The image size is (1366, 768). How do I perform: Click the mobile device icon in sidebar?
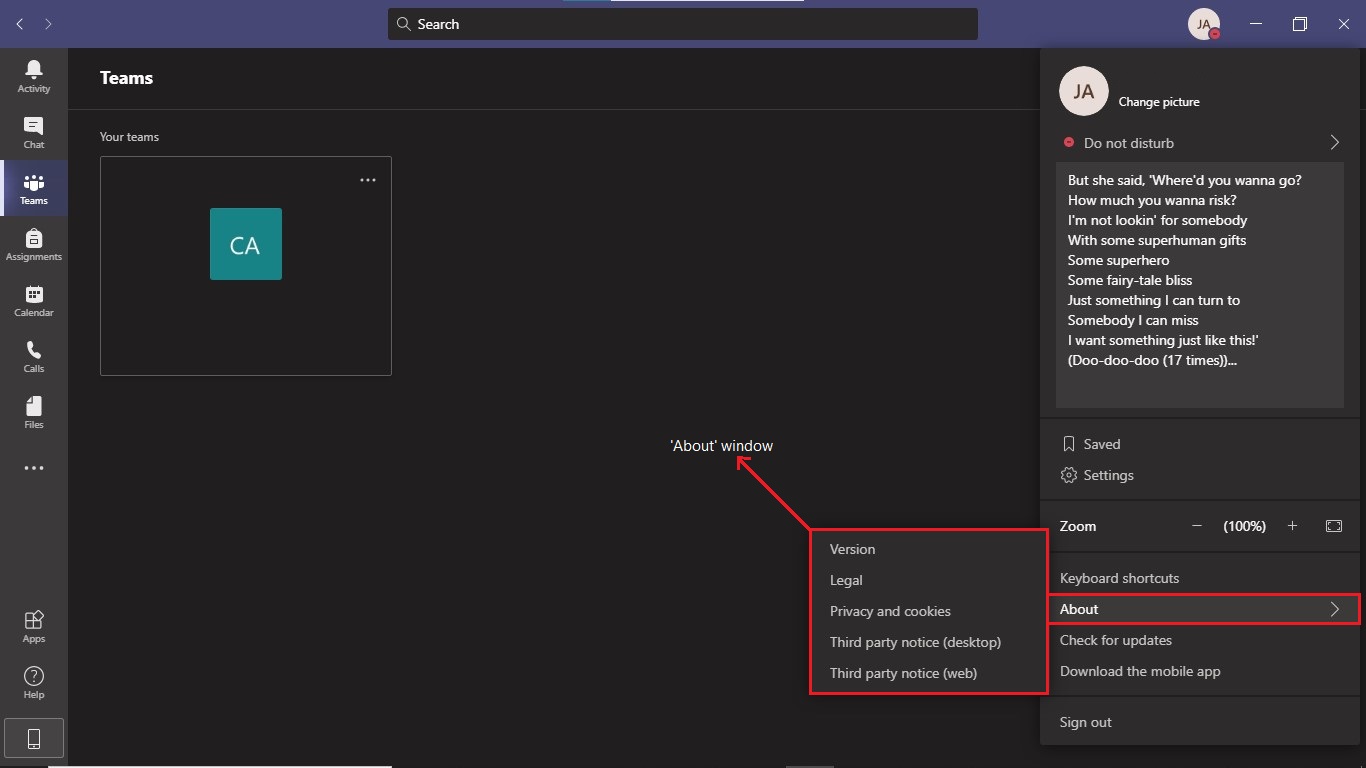(x=34, y=738)
